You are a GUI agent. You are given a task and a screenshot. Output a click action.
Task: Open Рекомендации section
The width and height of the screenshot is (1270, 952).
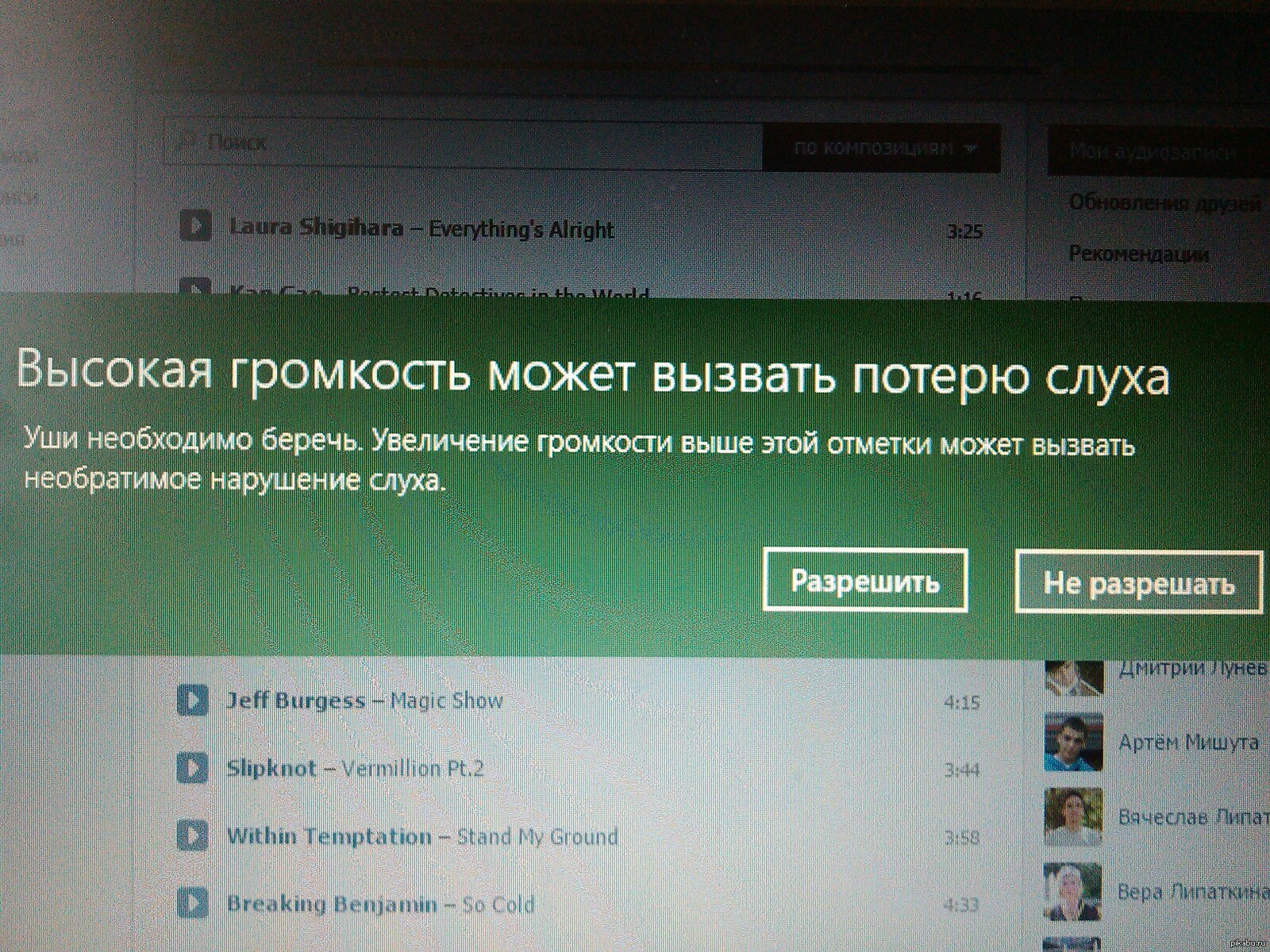(1138, 254)
